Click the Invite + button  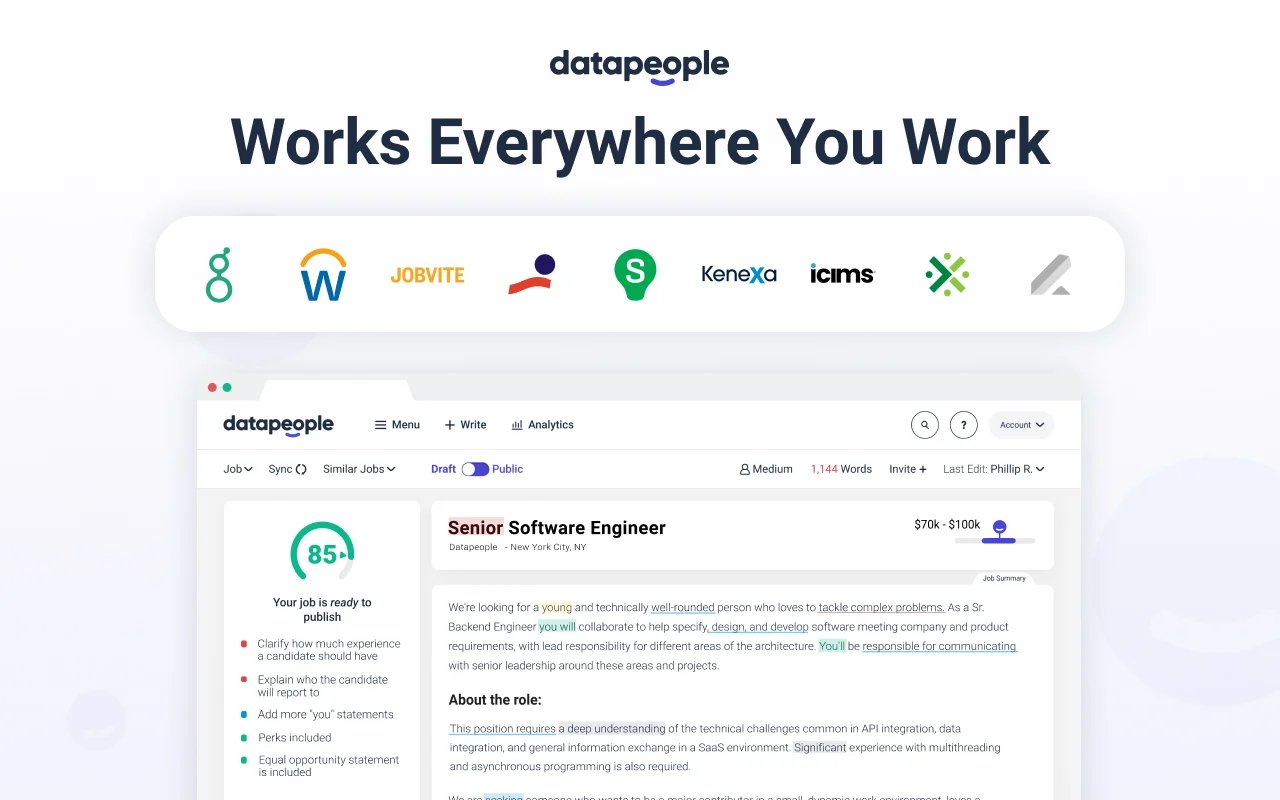pos(907,469)
